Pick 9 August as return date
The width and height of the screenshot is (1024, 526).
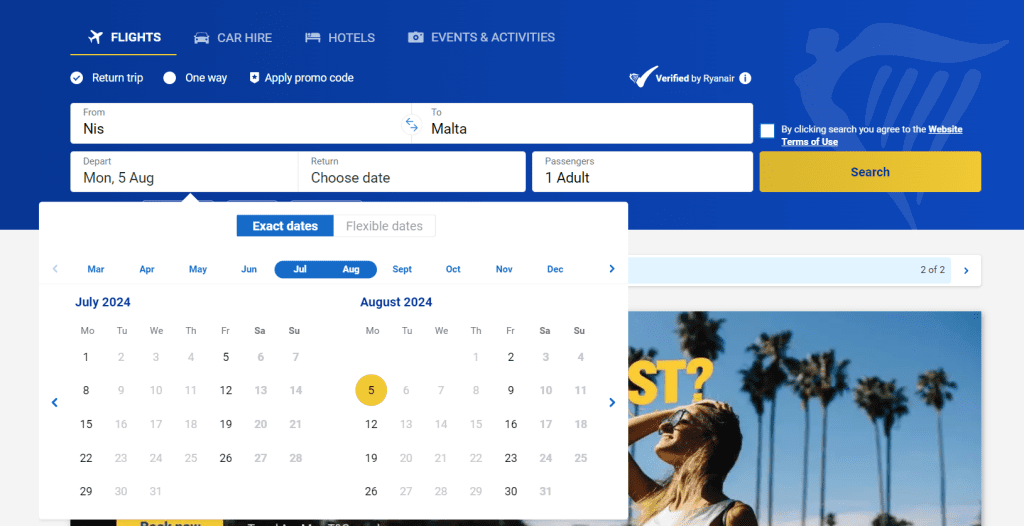tap(511, 390)
